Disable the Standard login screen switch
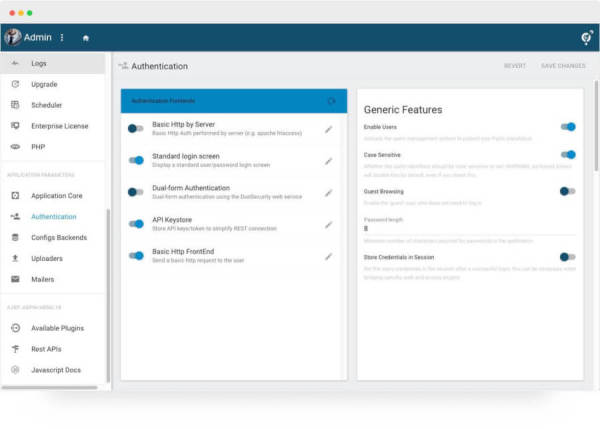Viewport: 600px width, 429px height. coord(136,160)
